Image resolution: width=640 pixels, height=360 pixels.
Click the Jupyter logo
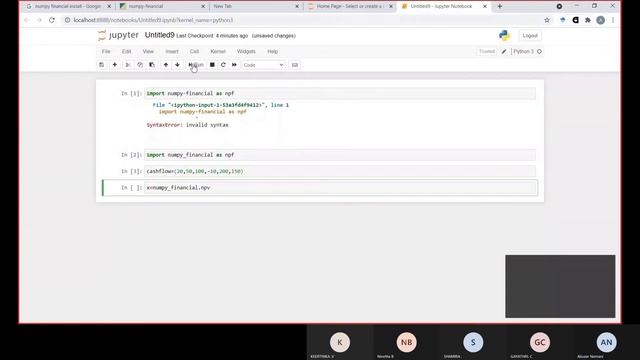(118, 36)
